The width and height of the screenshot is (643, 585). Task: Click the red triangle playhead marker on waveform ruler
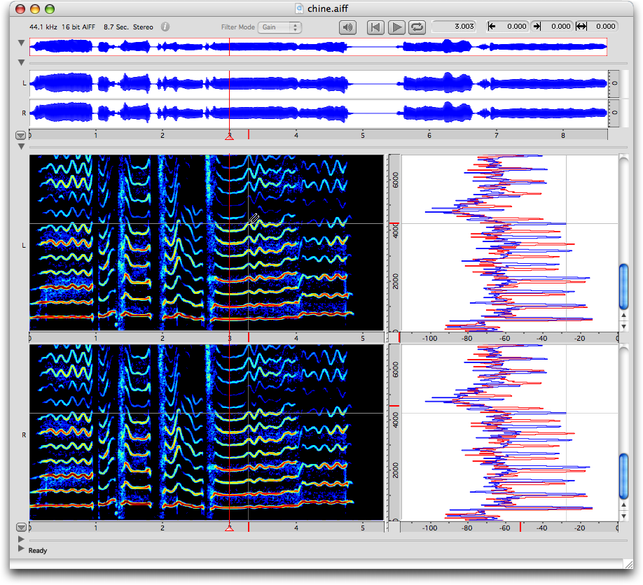(230, 136)
